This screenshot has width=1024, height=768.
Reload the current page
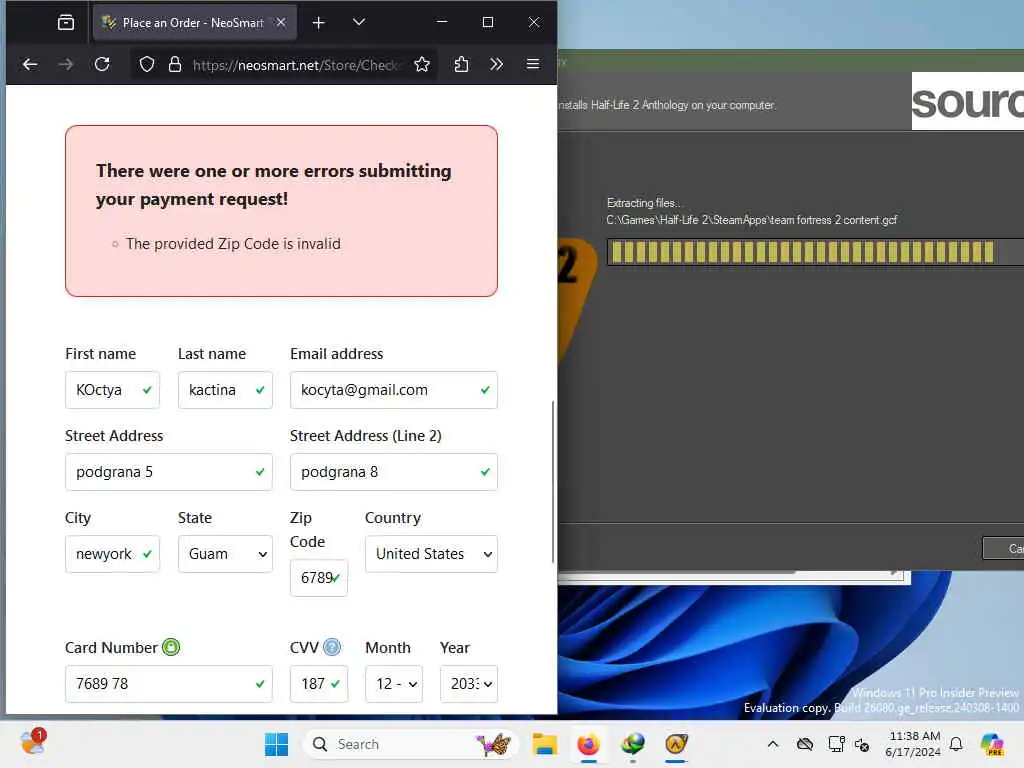tap(102, 64)
